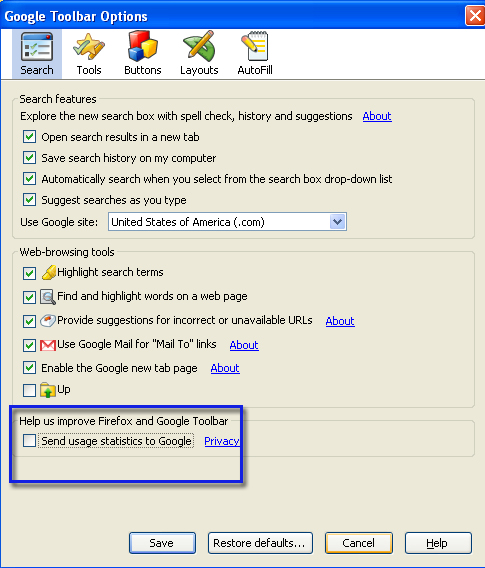Viewport: 485px width, 568px height.
Task: Uncheck Save search history on my computer
Action: pyautogui.click(x=29, y=158)
